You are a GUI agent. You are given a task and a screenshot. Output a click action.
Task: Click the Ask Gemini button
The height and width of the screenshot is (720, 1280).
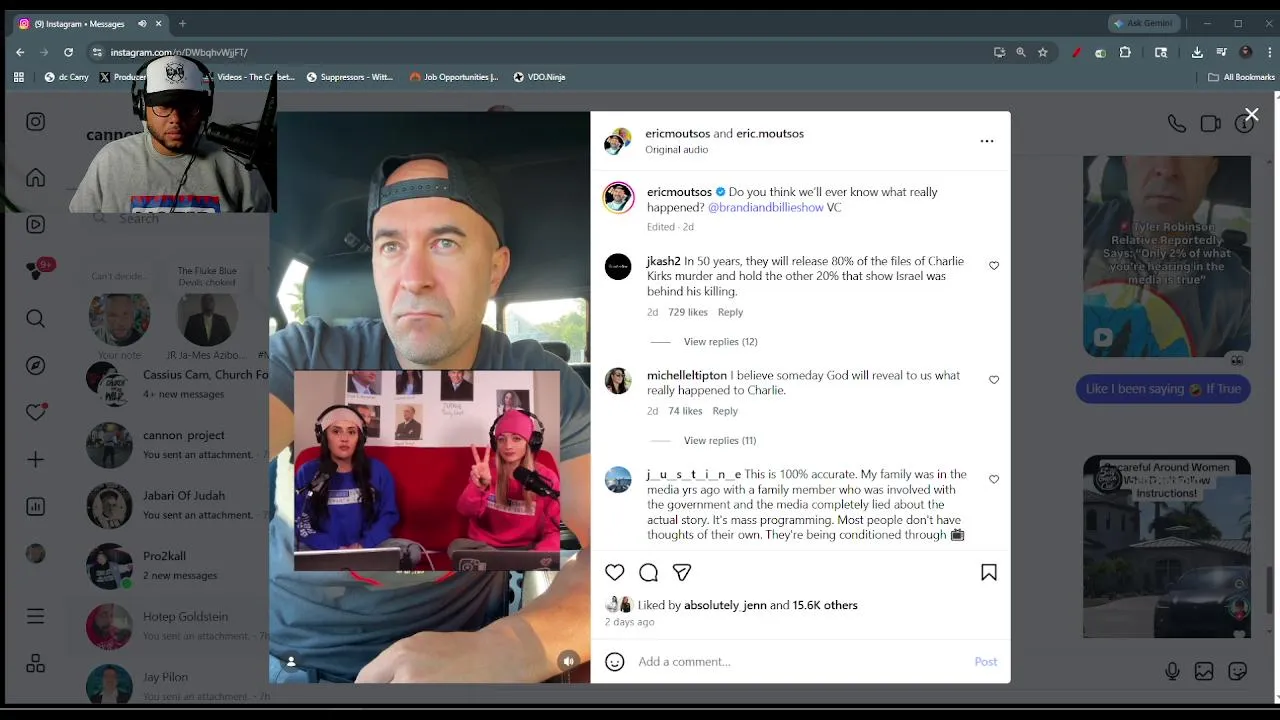1142,23
